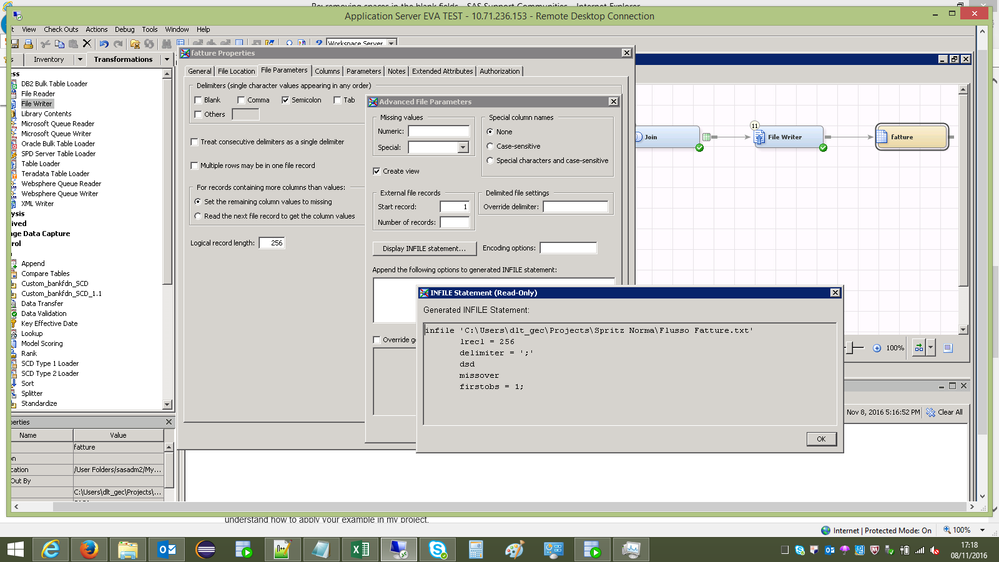Enable the Comma delimiter checkbox

tap(240, 100)
